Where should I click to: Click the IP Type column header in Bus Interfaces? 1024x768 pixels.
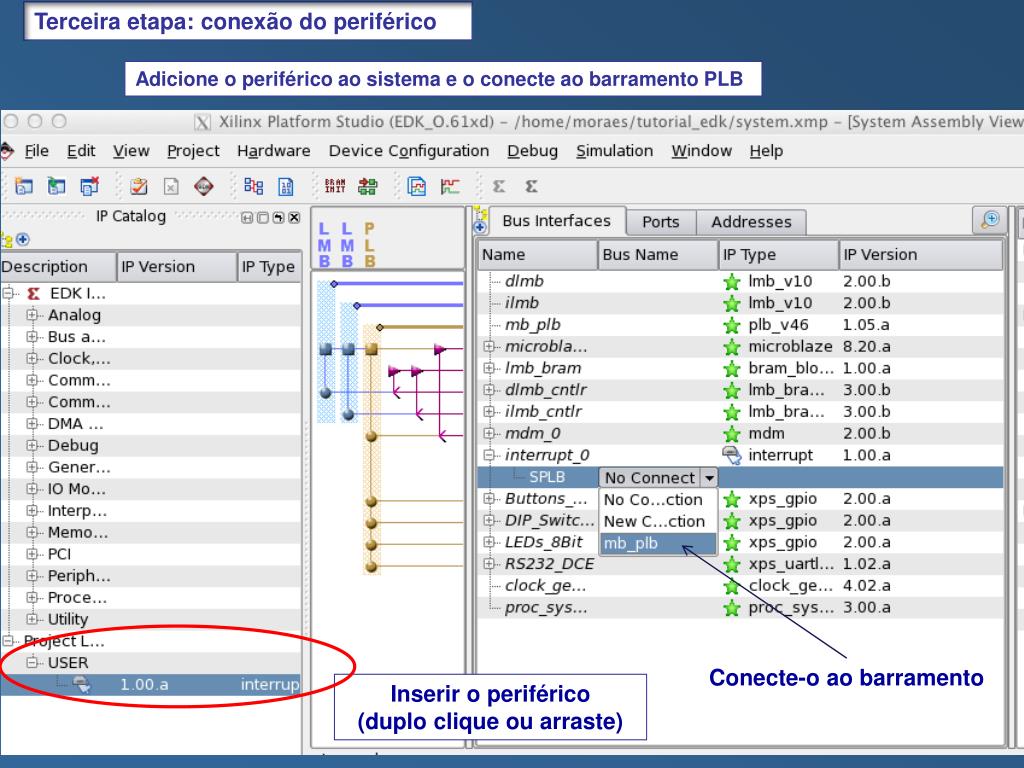(x=778, y=255)
